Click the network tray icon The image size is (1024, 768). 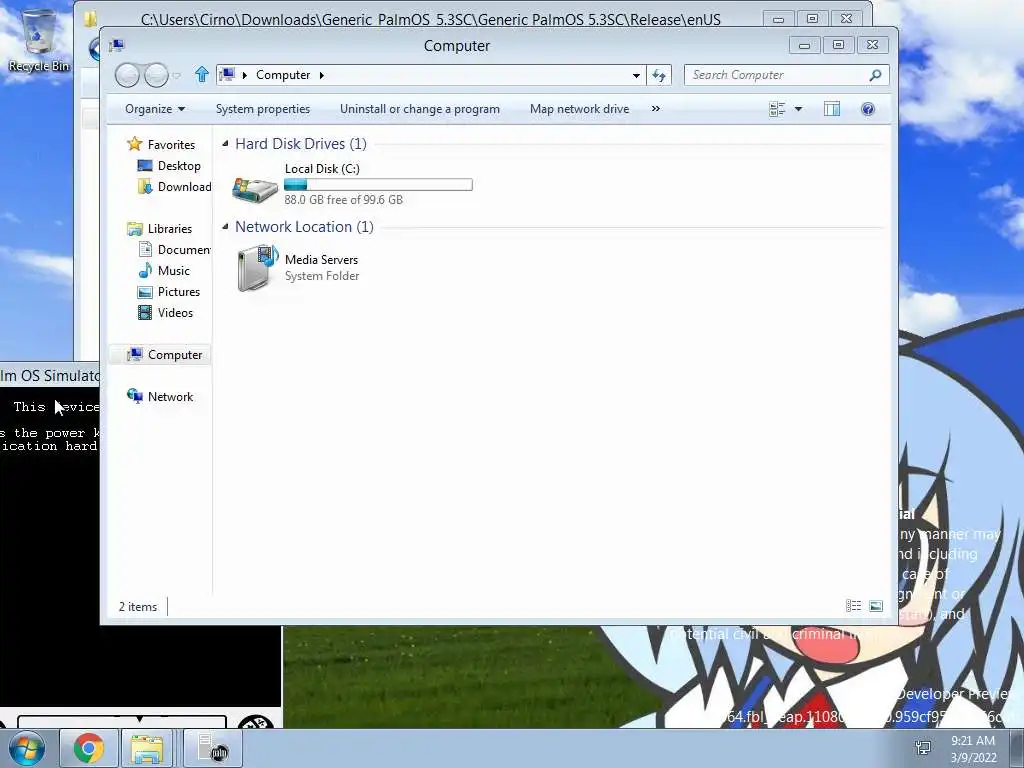point(923,748)
